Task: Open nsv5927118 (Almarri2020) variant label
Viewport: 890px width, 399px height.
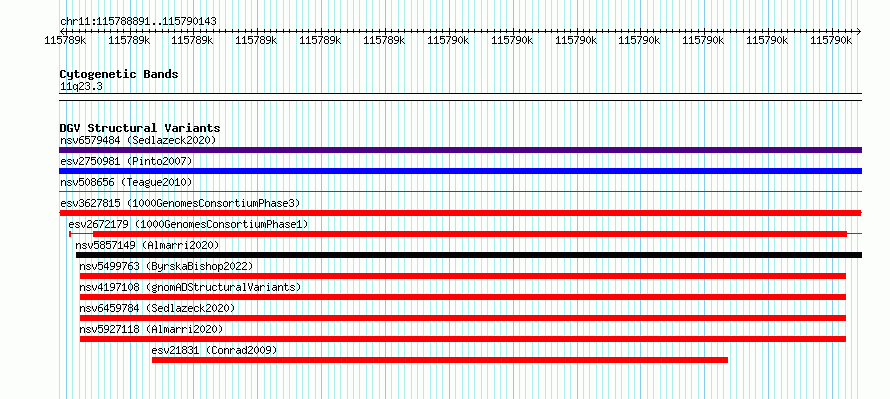Action: (151, 329)
